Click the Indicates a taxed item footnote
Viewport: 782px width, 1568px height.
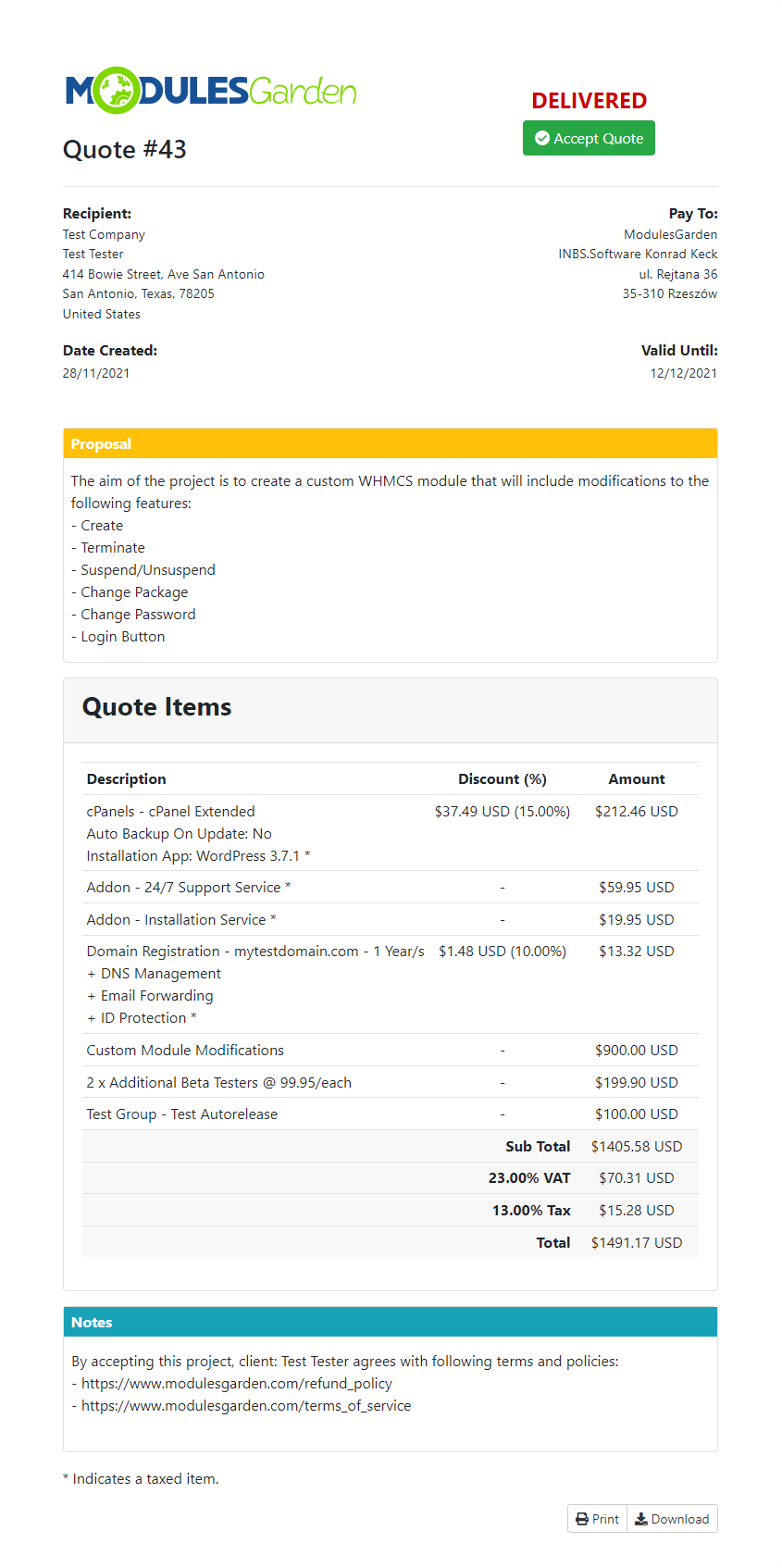click(x=141, y=1478)
